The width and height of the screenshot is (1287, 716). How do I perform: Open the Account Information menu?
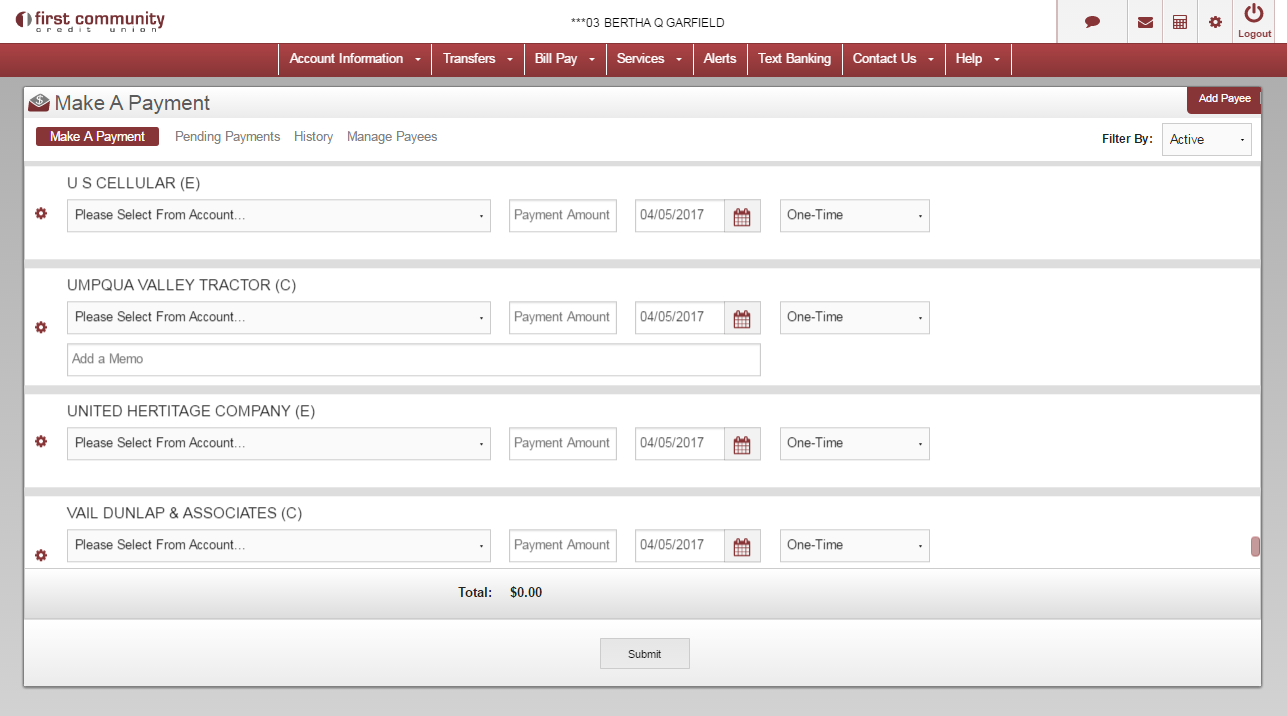[x=355, y=59]
